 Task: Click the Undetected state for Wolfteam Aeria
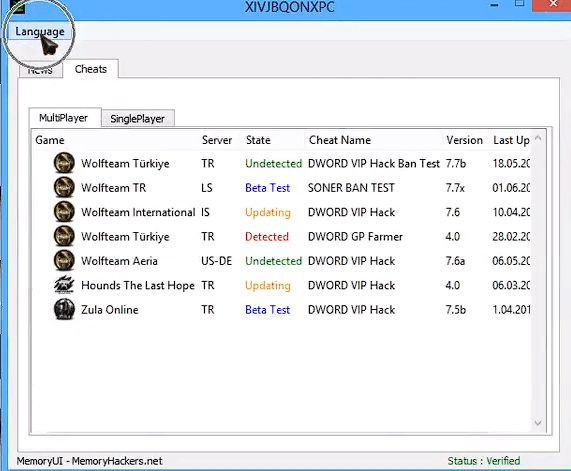(x=273, y=261)
